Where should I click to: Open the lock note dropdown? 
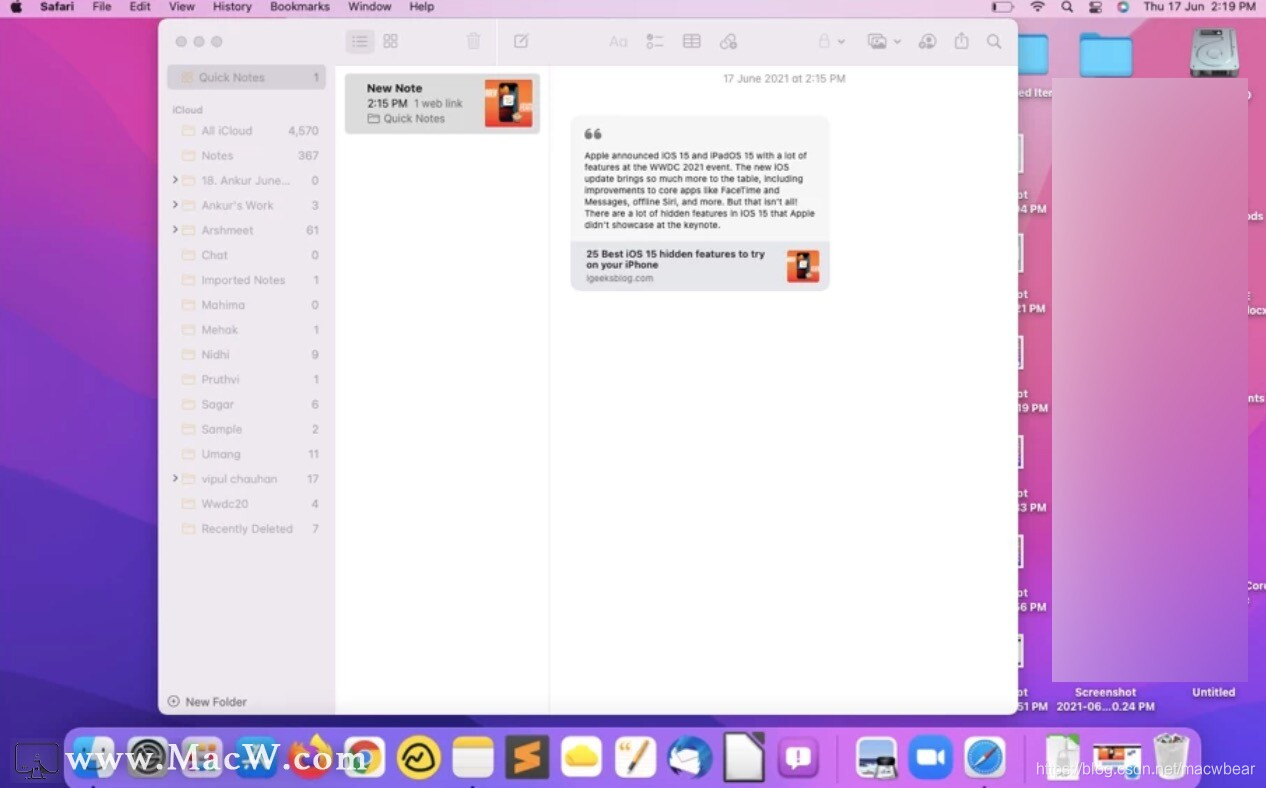831,41
